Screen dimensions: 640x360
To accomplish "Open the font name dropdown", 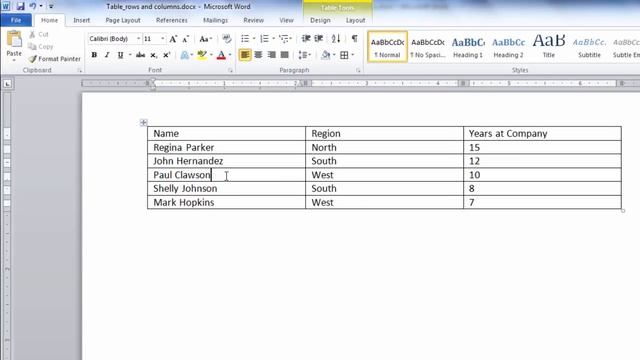I will tap(138, 39).
